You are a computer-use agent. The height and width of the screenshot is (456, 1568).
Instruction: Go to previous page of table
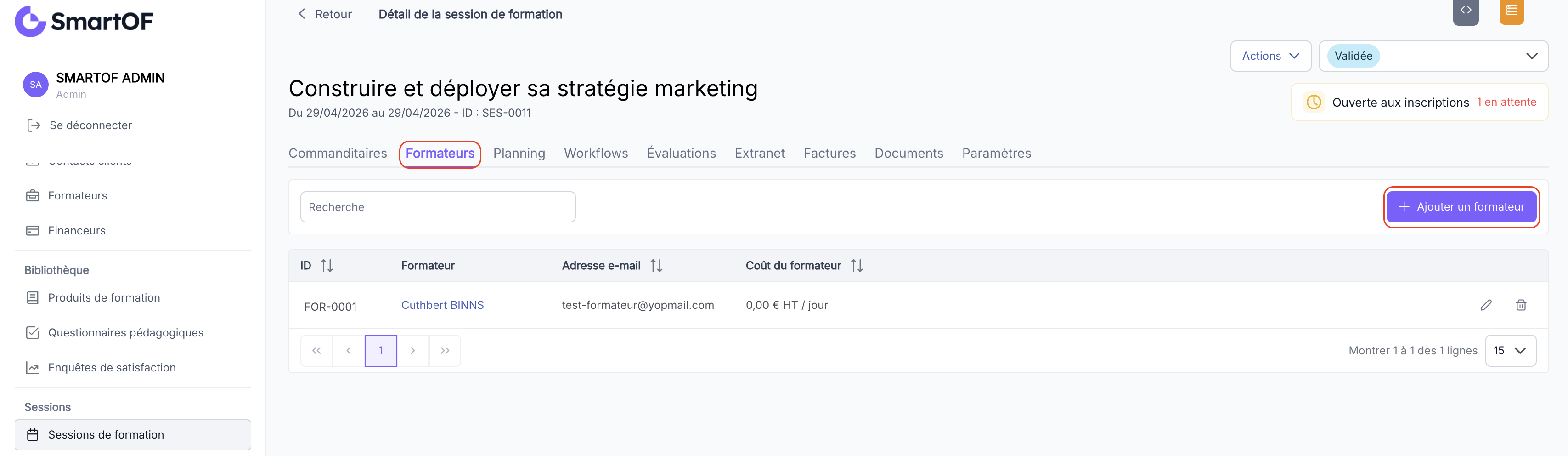[349, 351]
